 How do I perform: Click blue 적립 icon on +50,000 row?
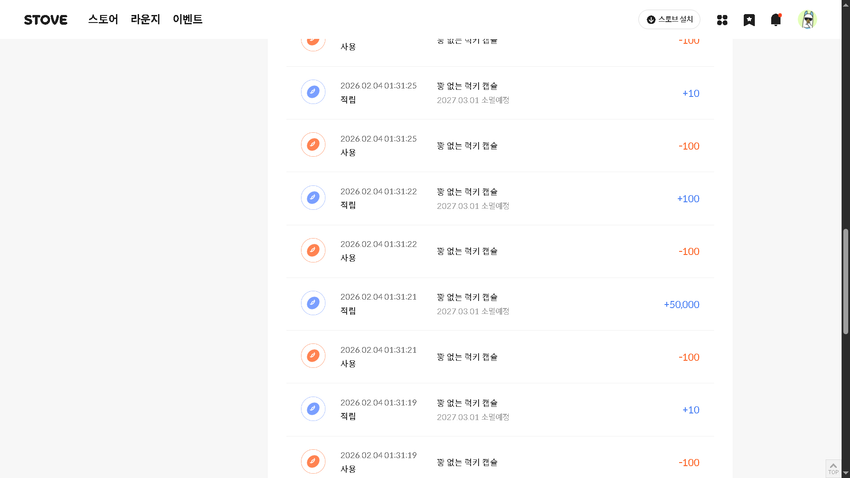tap(313, 303)
